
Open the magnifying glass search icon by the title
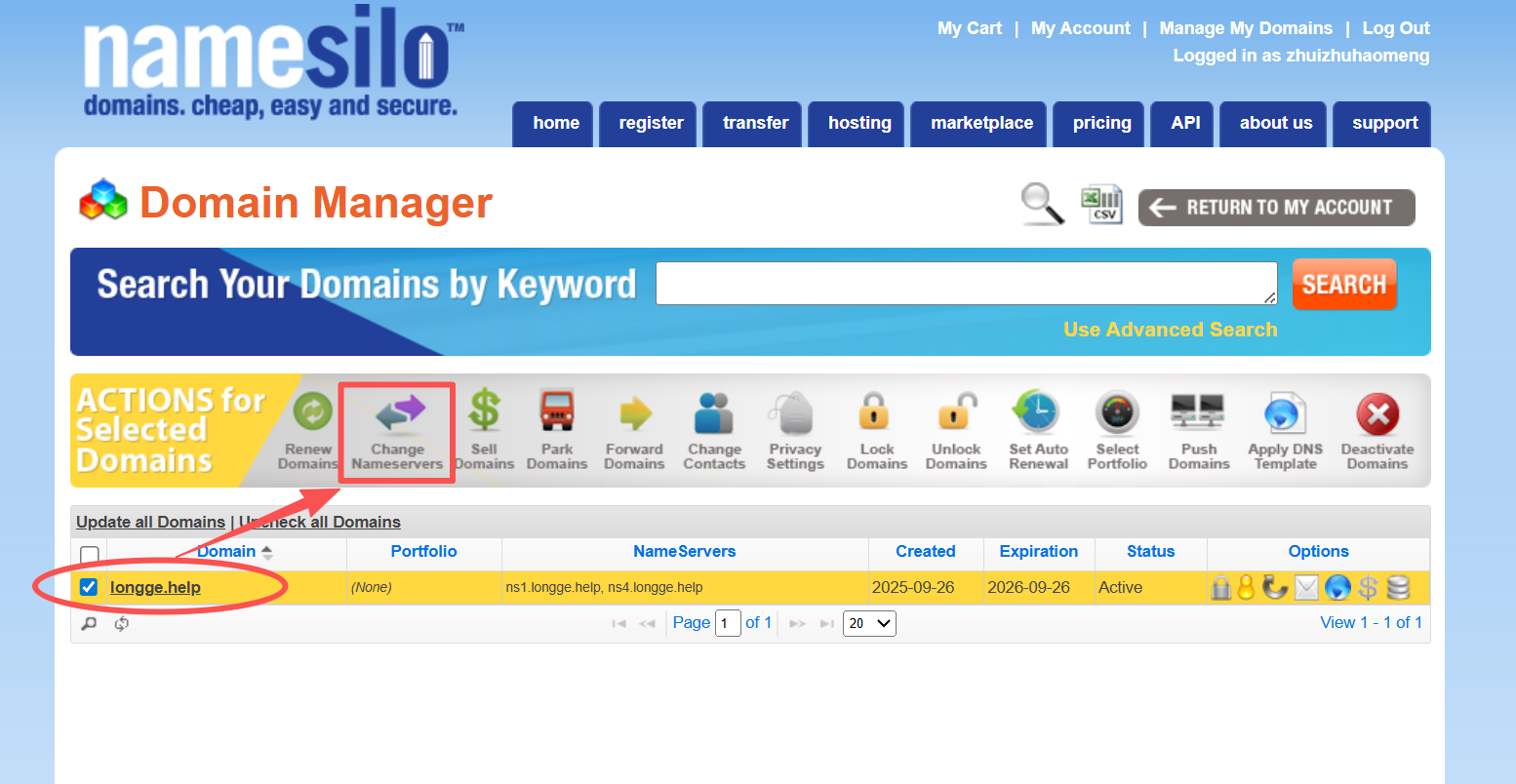pyautogui.click(x=1042, y=204)
